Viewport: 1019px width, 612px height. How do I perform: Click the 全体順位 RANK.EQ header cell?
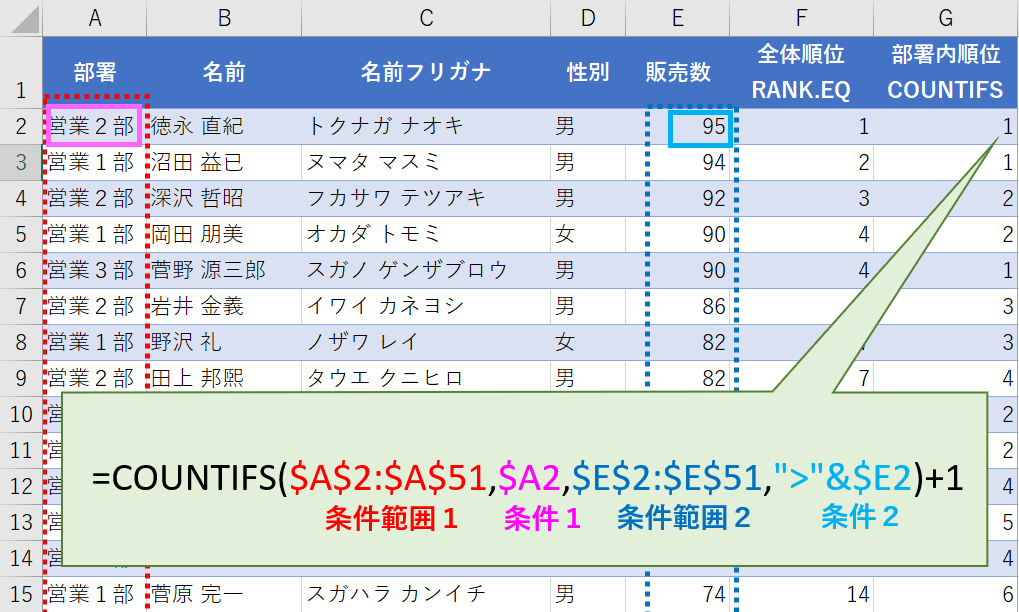(799, 71)
